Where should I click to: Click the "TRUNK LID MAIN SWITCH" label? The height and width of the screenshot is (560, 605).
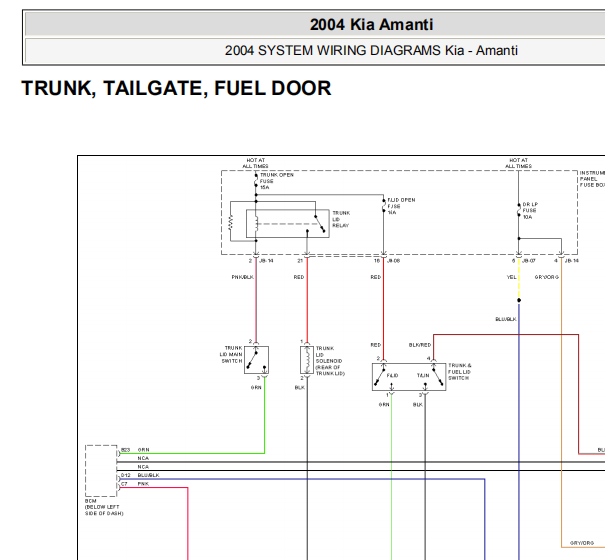click(231, 354)
